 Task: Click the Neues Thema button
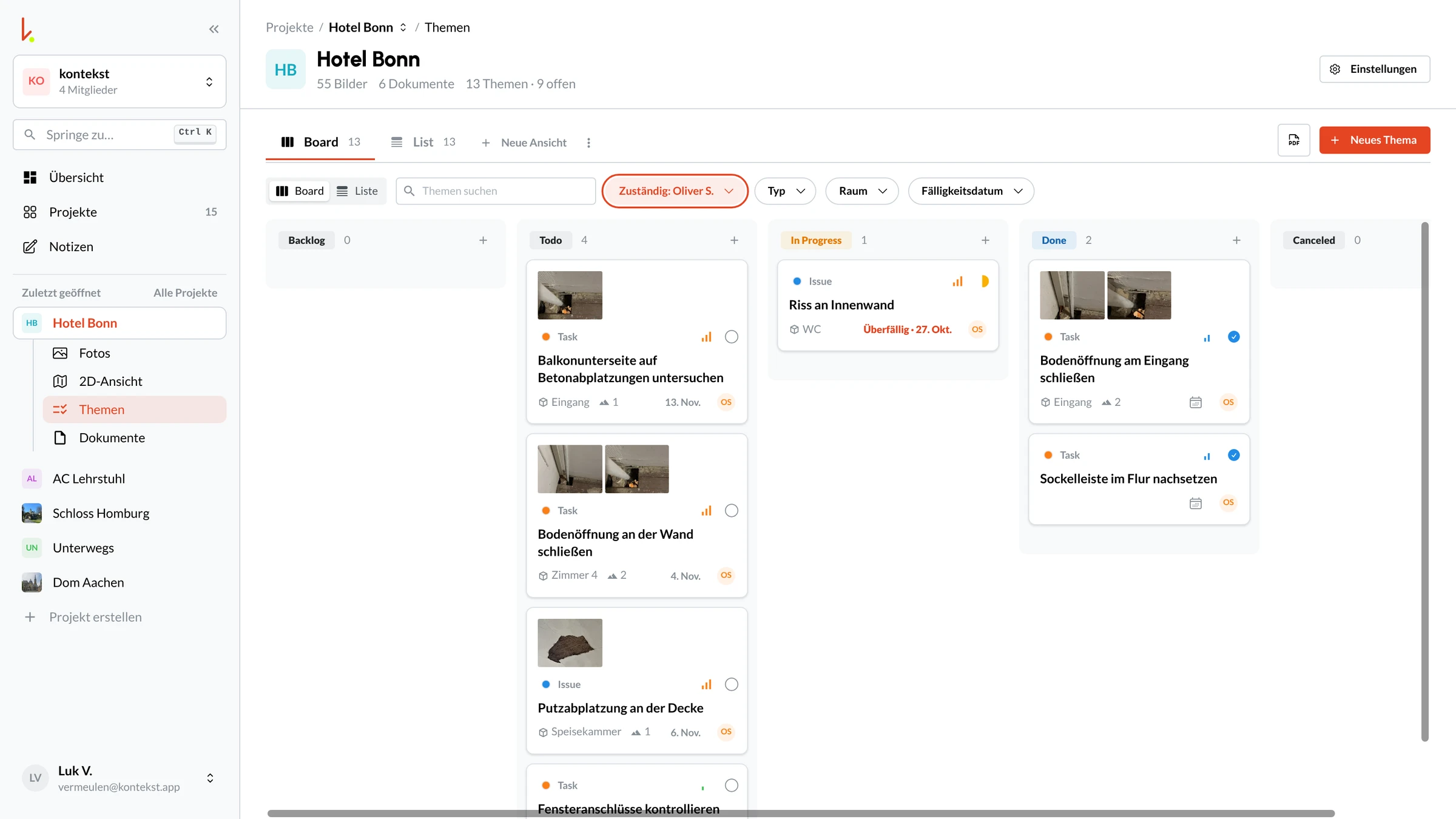pyautogui.click(x=1374, y=140)
